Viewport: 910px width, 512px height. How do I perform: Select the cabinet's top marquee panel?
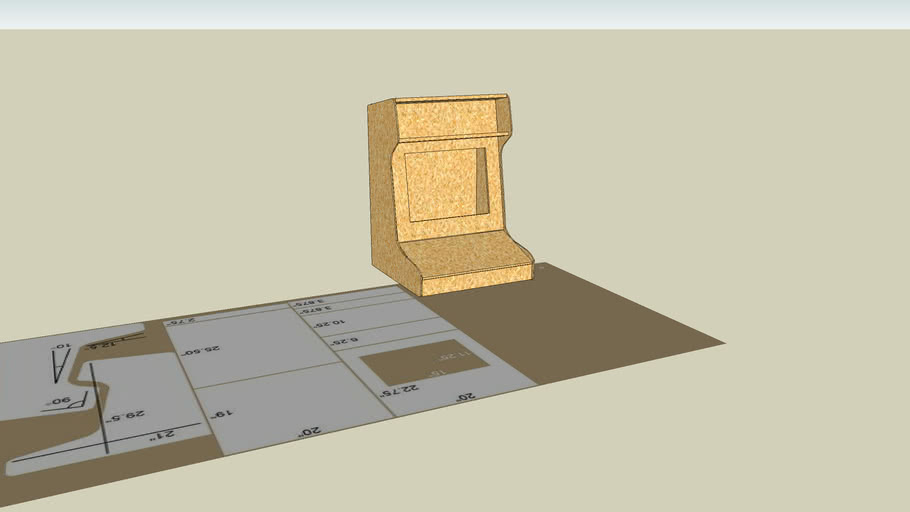tap(446, 116)
